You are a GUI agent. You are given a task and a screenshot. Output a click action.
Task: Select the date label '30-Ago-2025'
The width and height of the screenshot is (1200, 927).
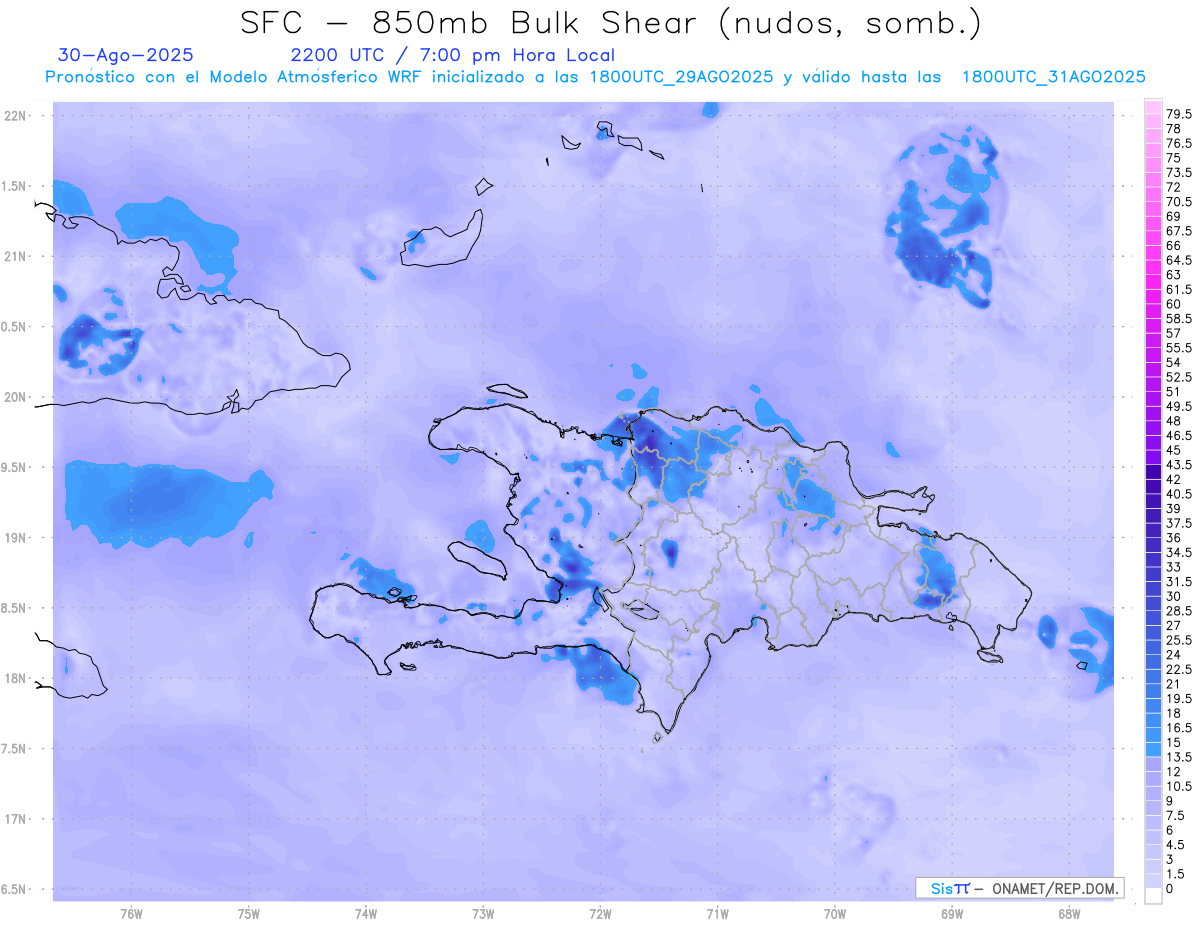(125, 55)
